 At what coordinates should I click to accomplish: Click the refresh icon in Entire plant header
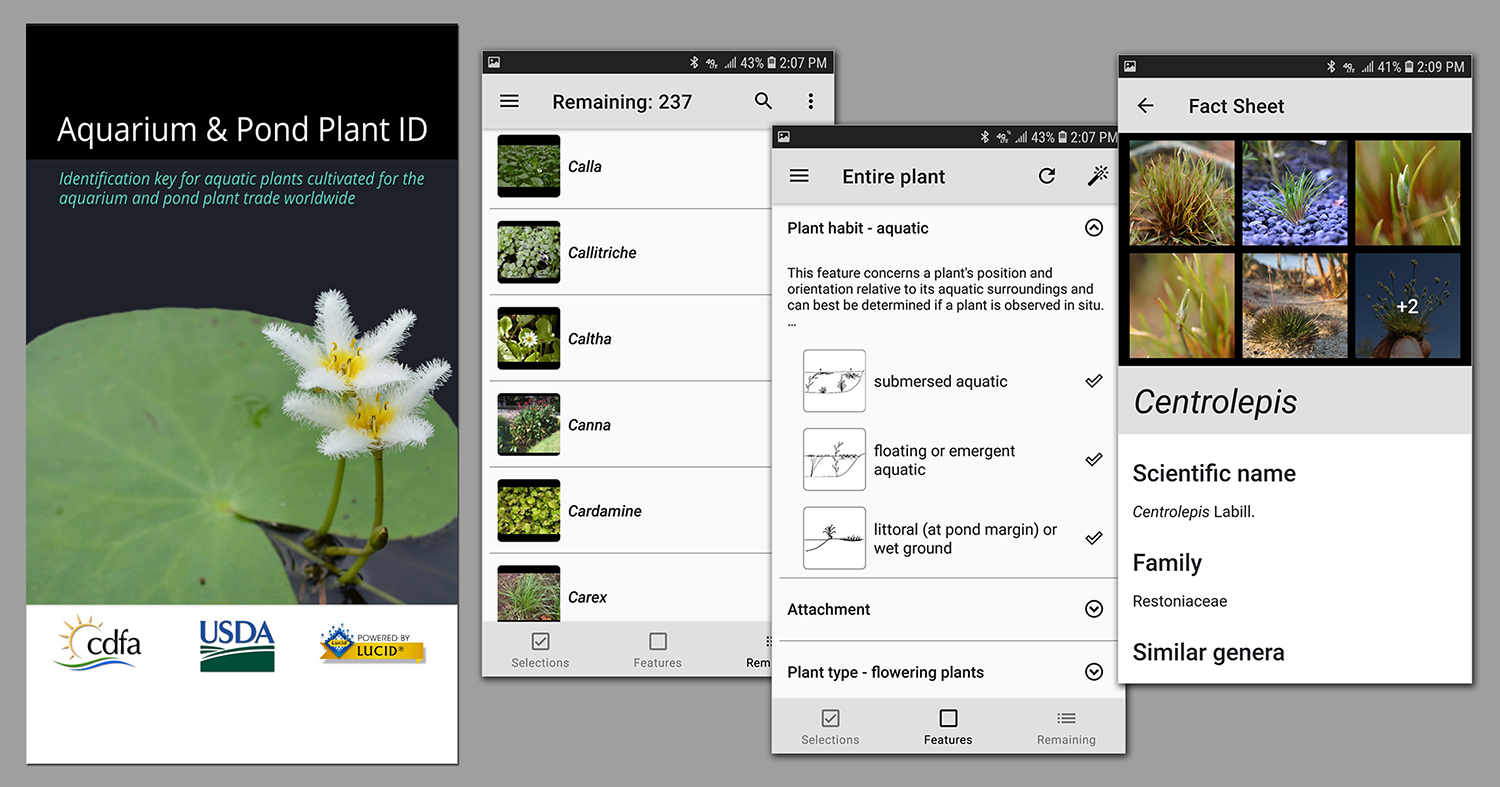(x=1047, y=176)
